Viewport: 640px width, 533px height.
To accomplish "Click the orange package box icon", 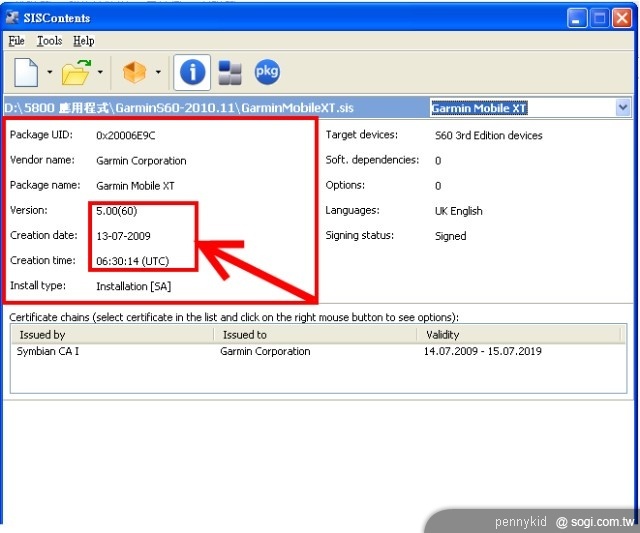I will pos(134,72).
